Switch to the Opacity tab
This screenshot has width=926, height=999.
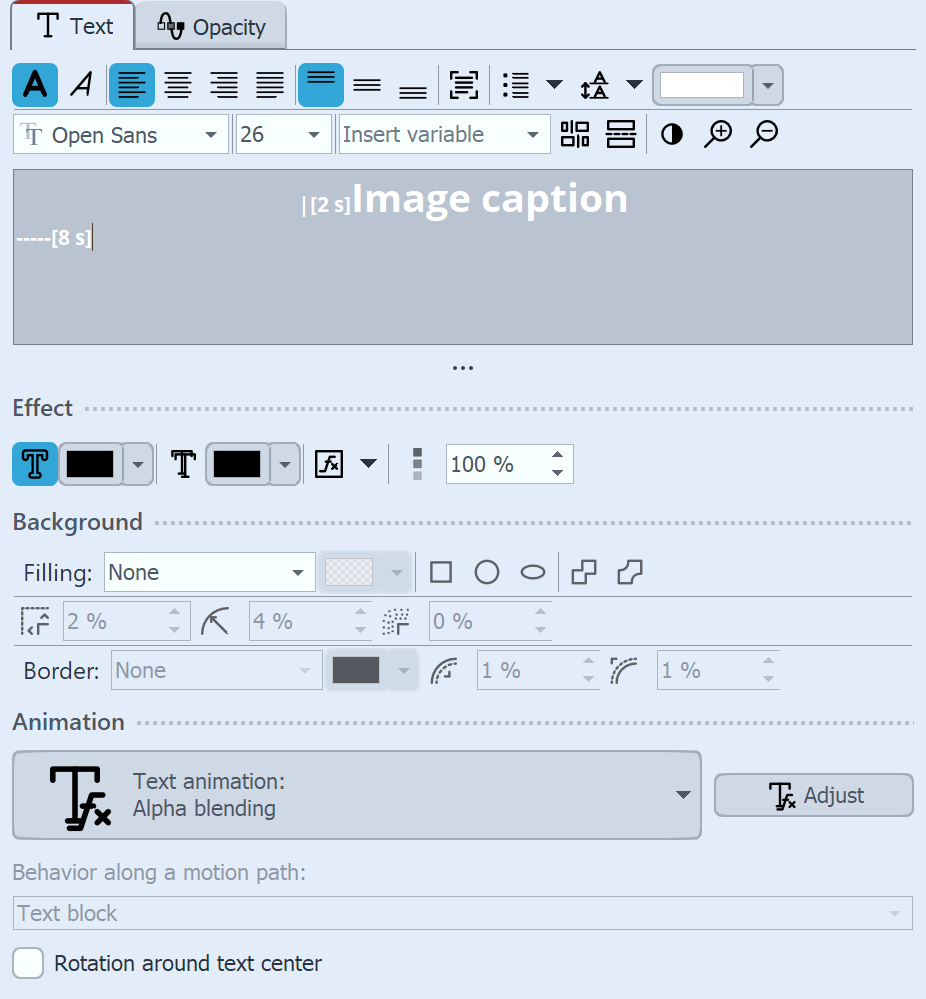tap(210, 26)
